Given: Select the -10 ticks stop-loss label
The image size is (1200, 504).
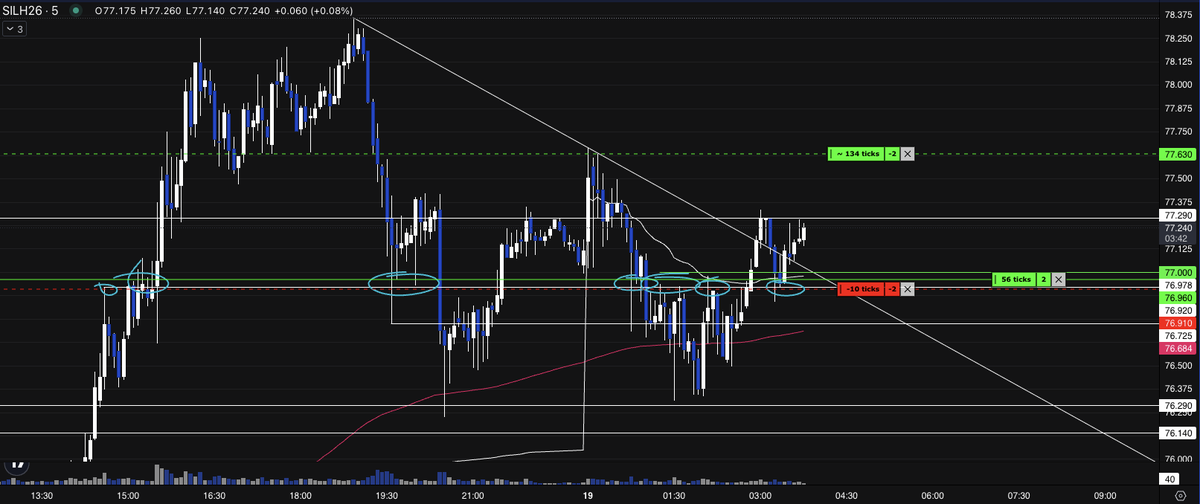Looking at the screenshot, I should pos(859,289).
